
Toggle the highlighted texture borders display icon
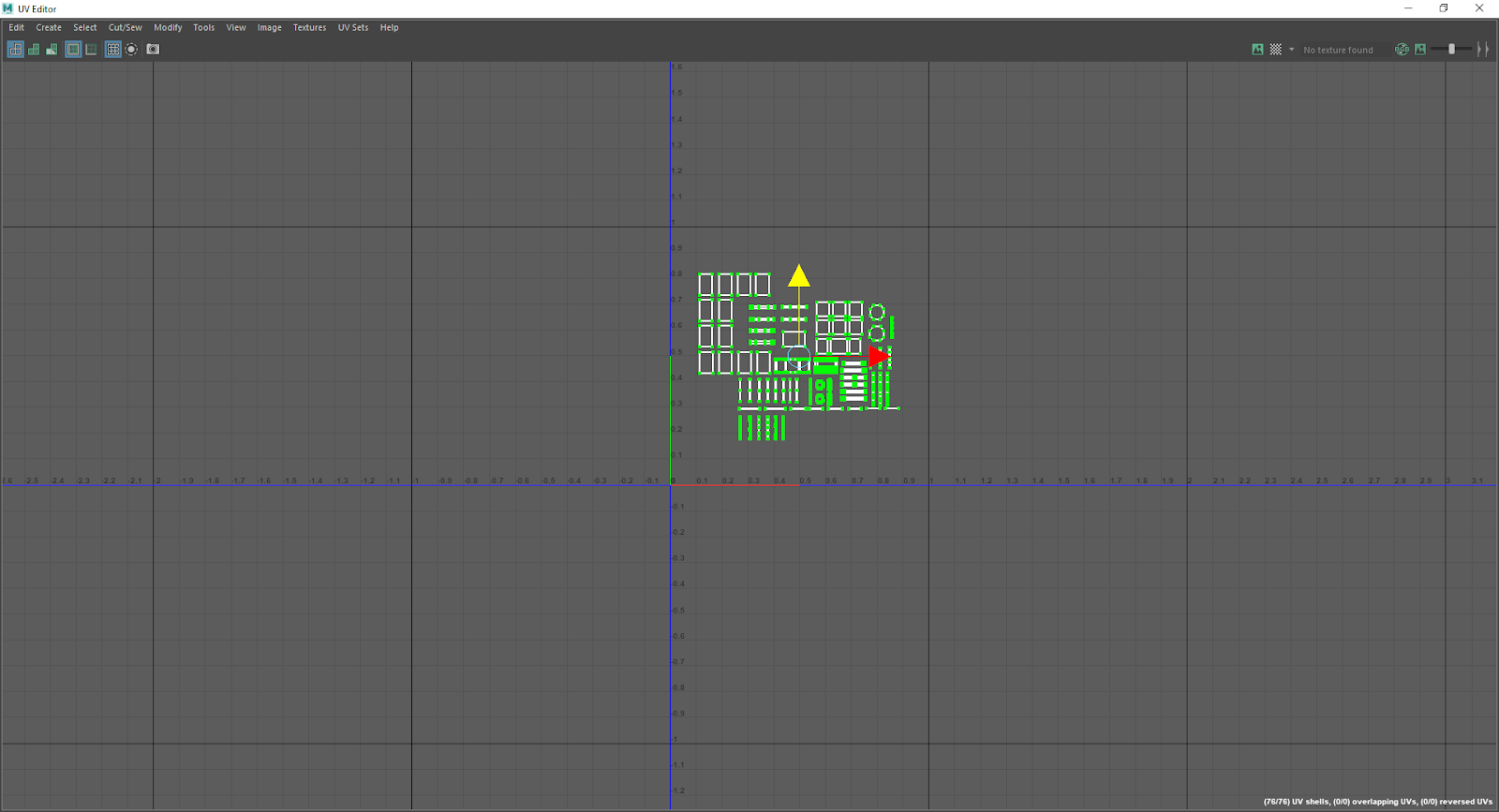click(x=73, y=50)
